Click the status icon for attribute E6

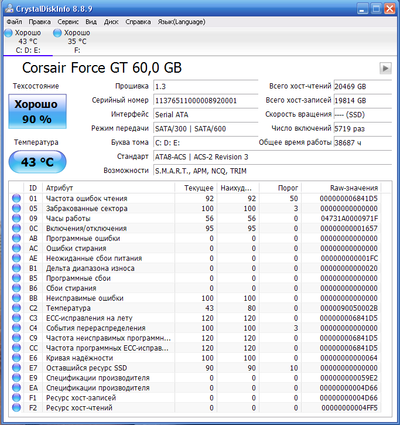click(x=16, y=358)
